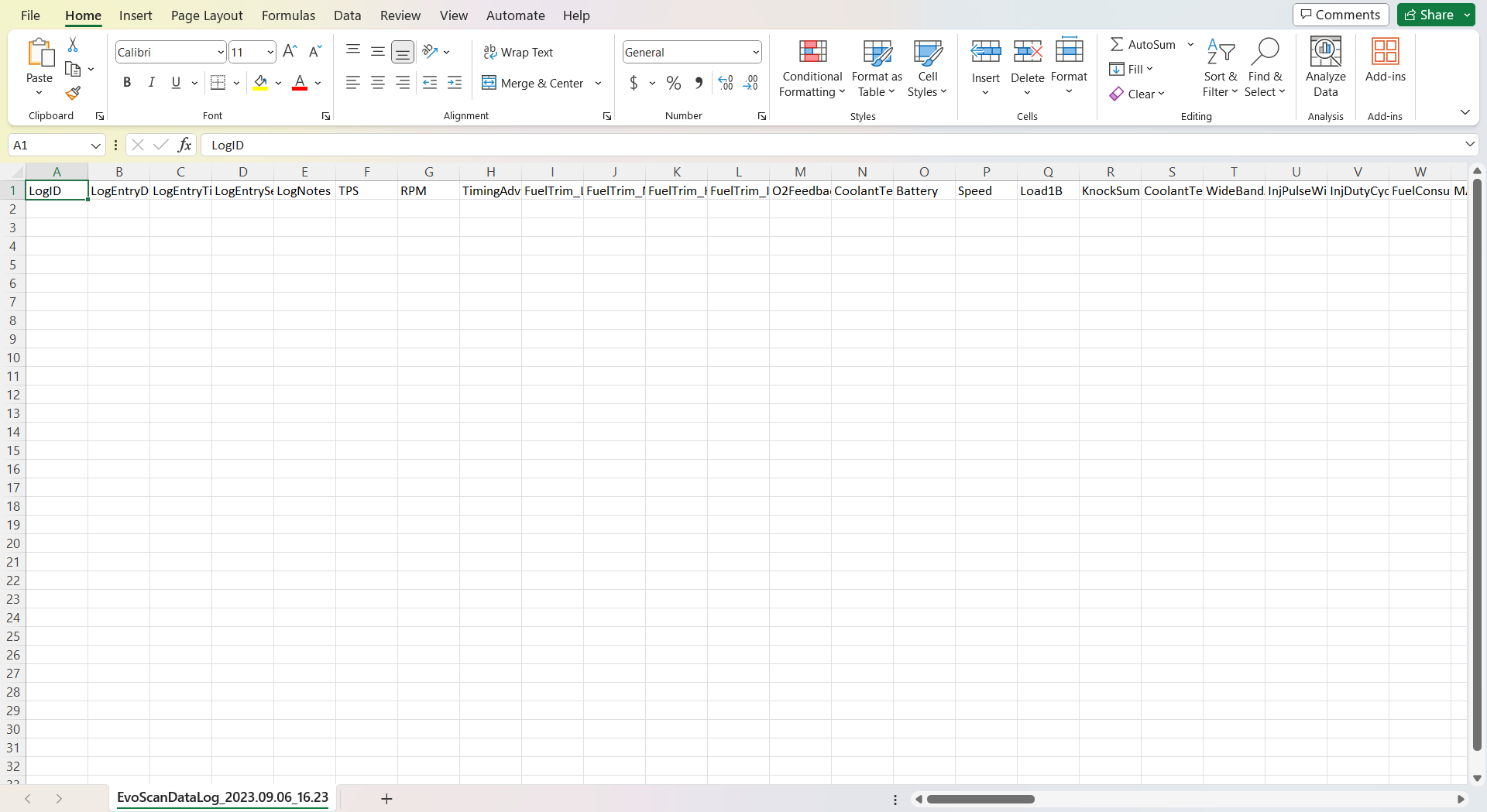Switch to the Page Layout tab

tap(207, 15)
